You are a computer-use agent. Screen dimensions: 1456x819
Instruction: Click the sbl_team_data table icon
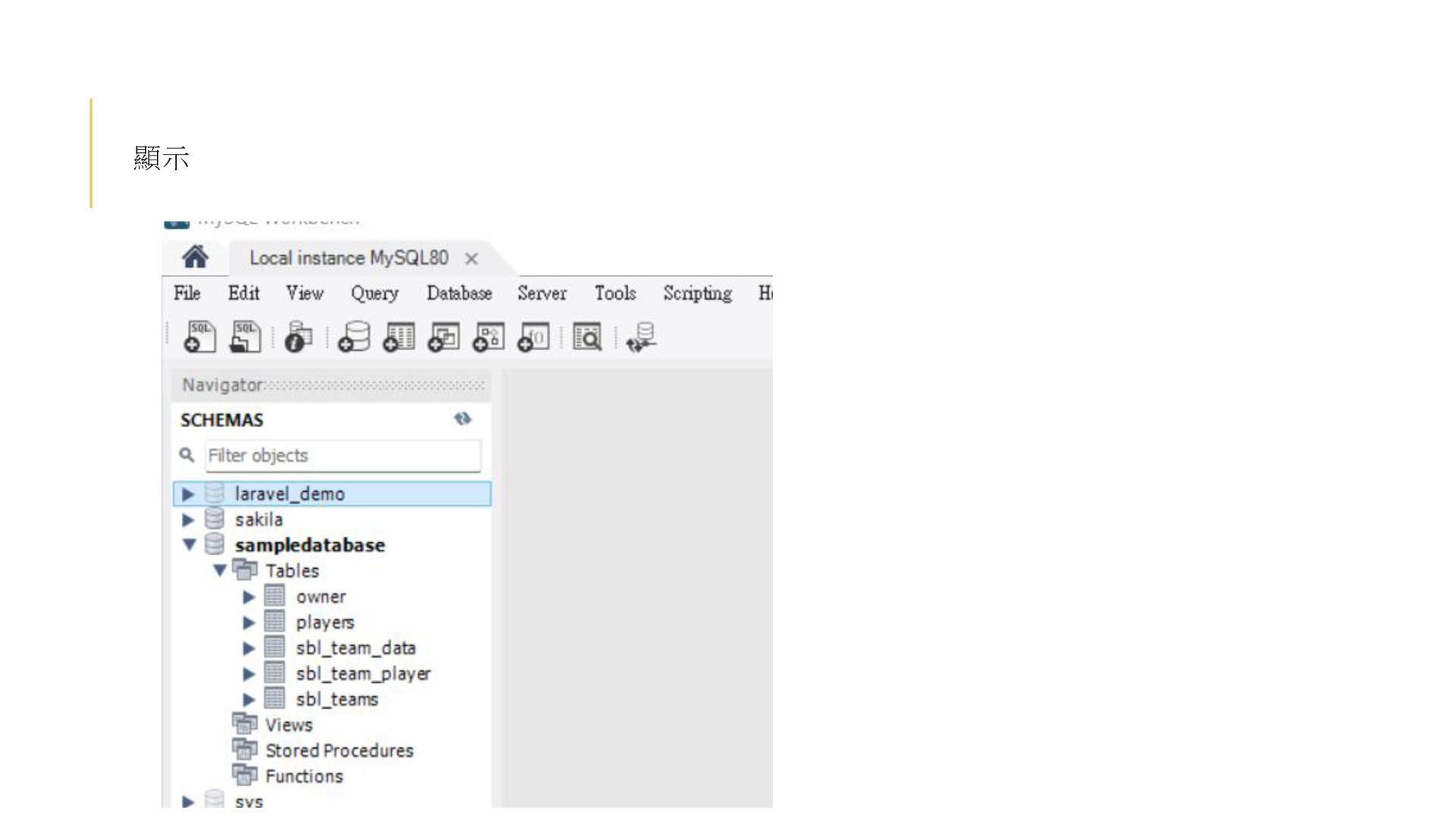click(275, 648)
